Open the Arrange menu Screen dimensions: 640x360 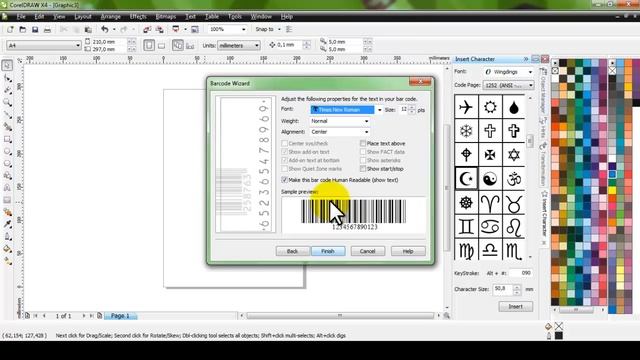point(110,17)
